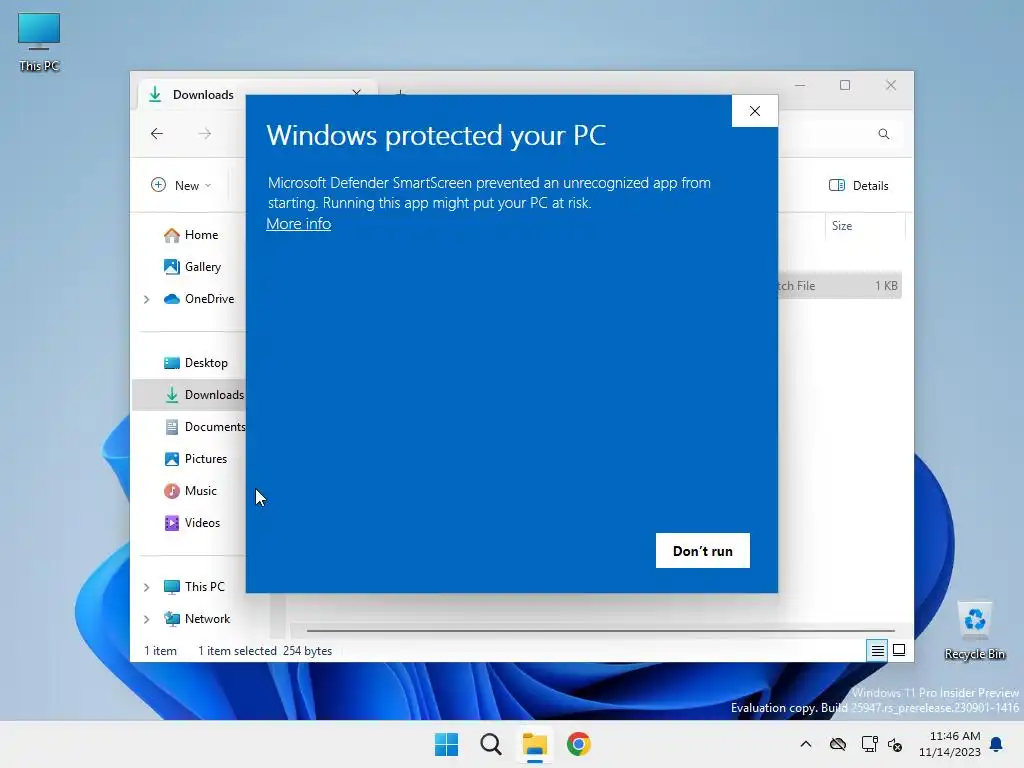Click the Size column header
The height and width of the screenshot is (768, 1024).
[865, 226]
